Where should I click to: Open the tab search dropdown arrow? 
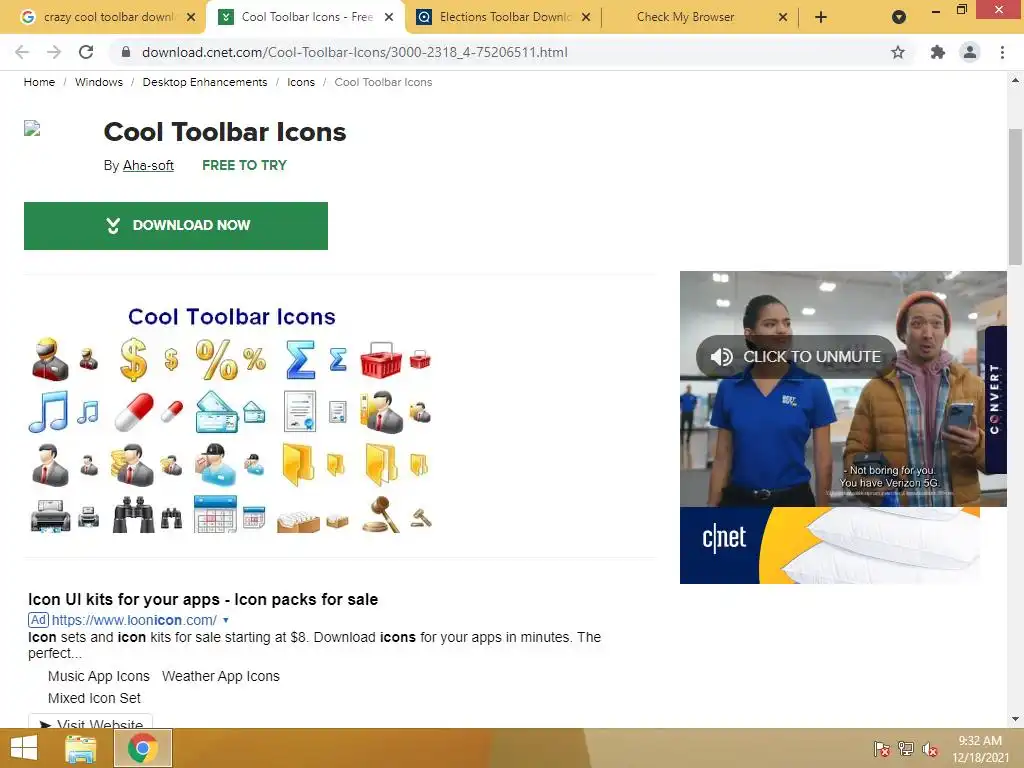coord(899,17)
